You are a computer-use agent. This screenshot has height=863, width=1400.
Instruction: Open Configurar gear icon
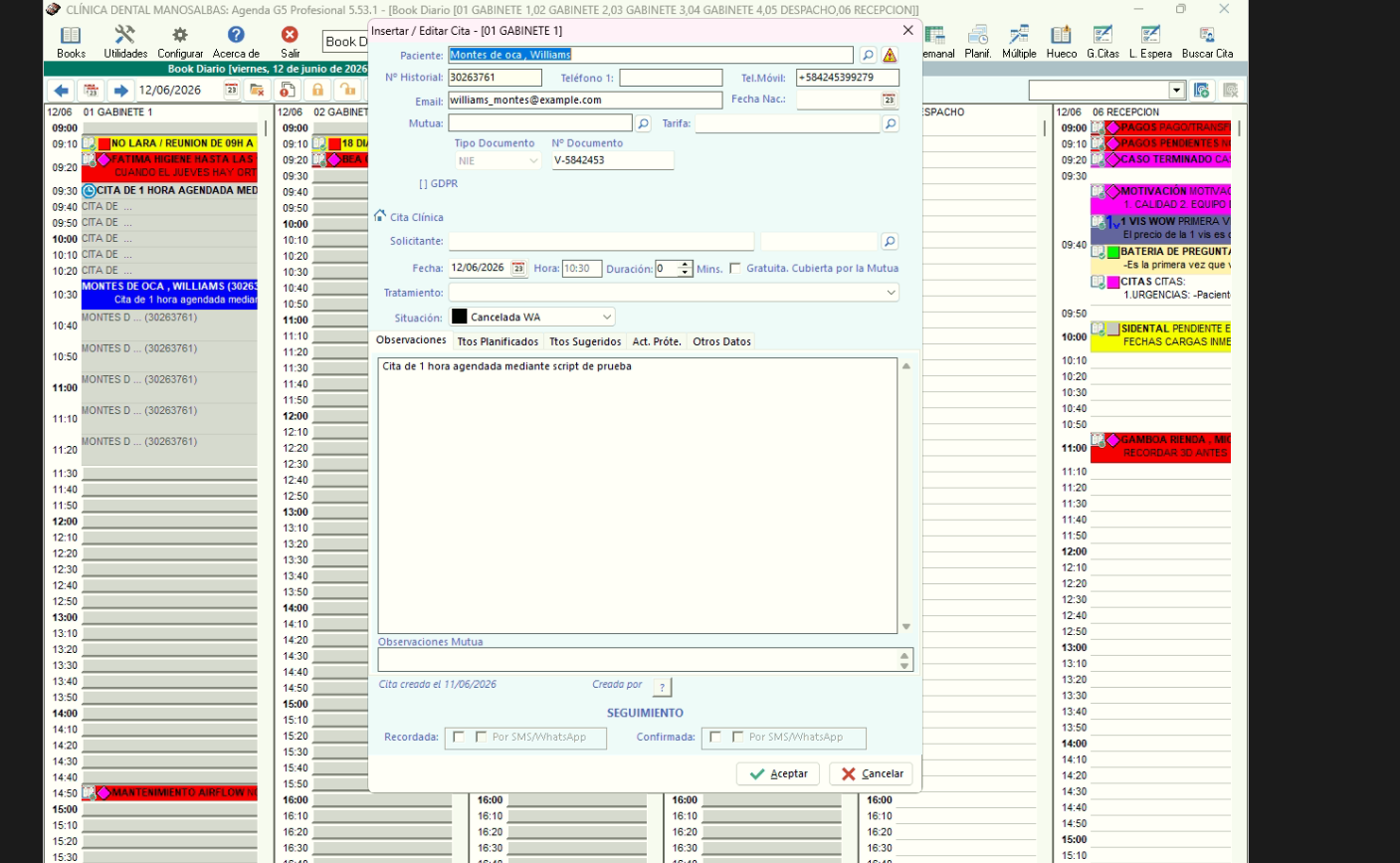[180, 41]
